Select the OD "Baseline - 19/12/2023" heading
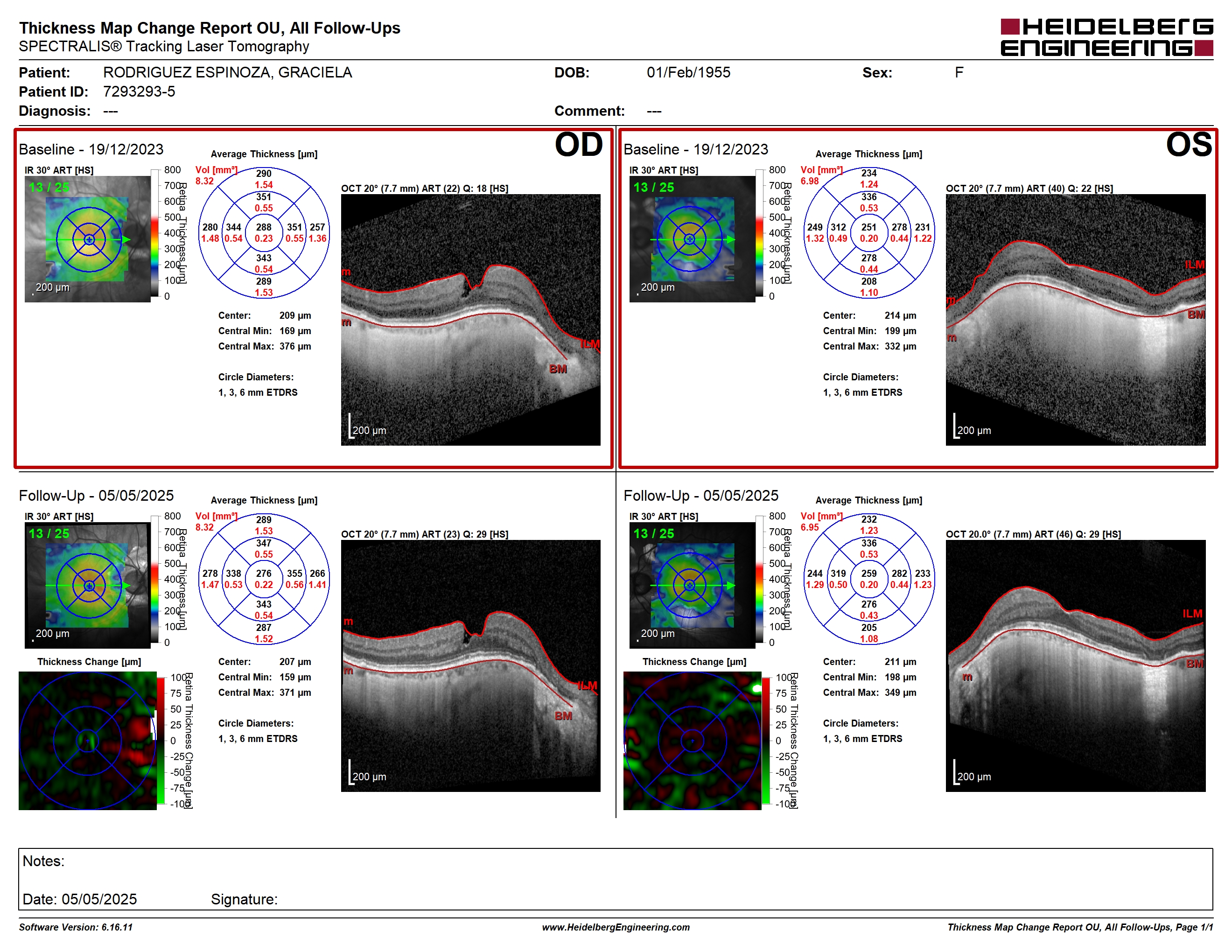This screenshot has height=952, width=1232. click(x=91, y=149)
